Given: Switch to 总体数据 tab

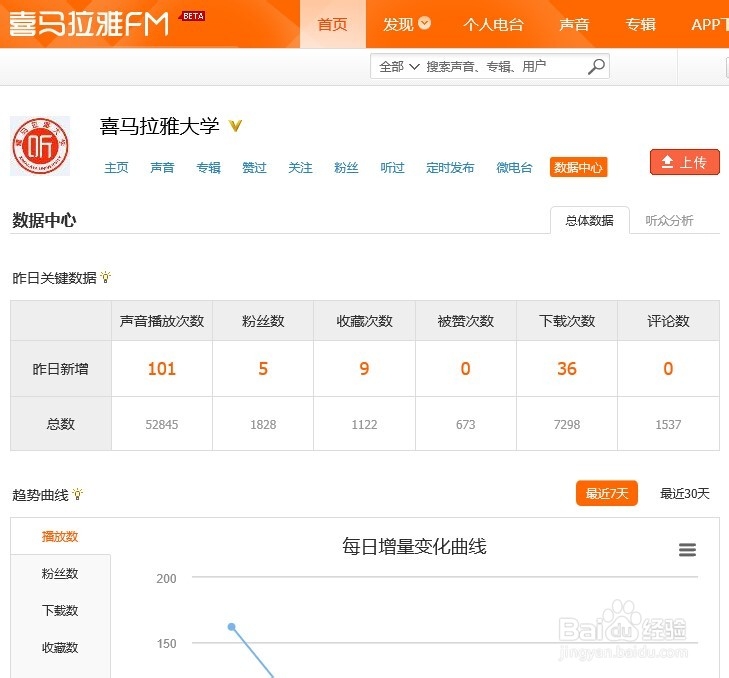Looking at the screenshot, I should click(x=590, y=220).
